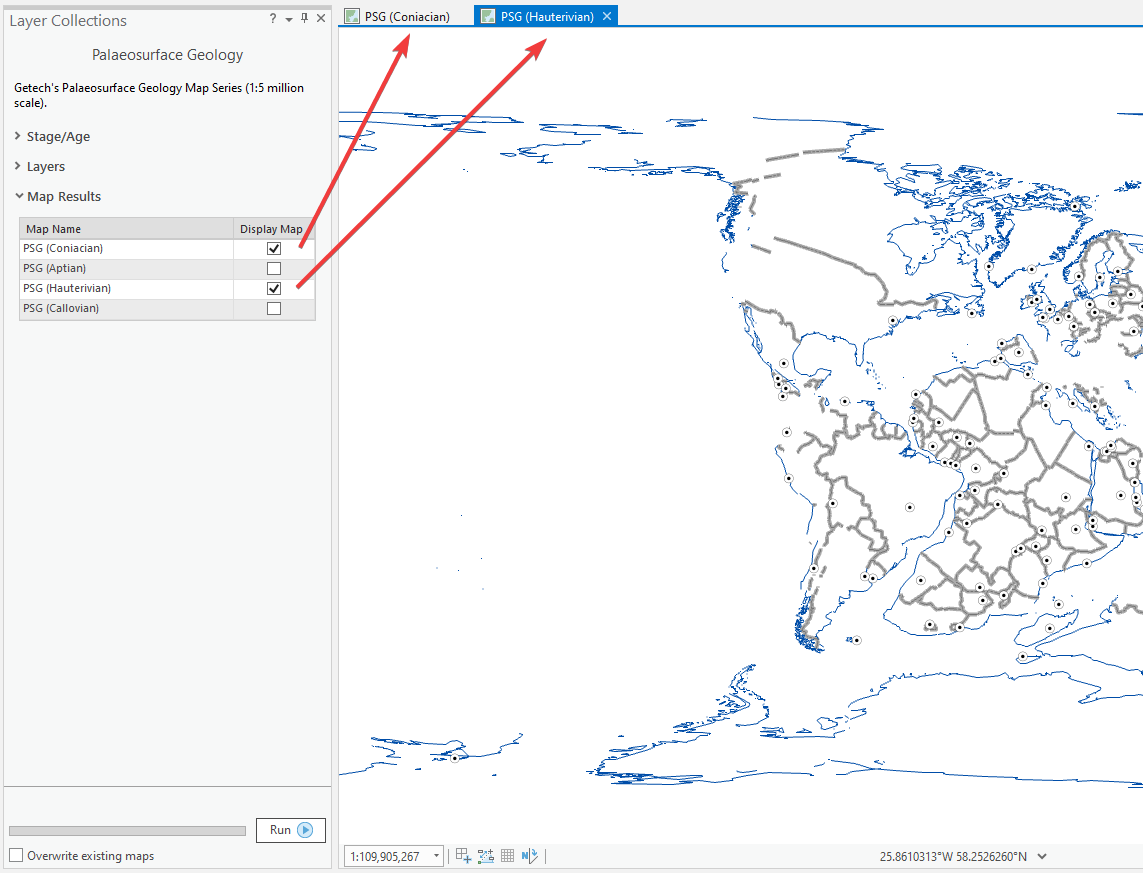Enable Display Map for PSG (Callovian)
Screen dimensions: 1143x873
coord(274,309)
